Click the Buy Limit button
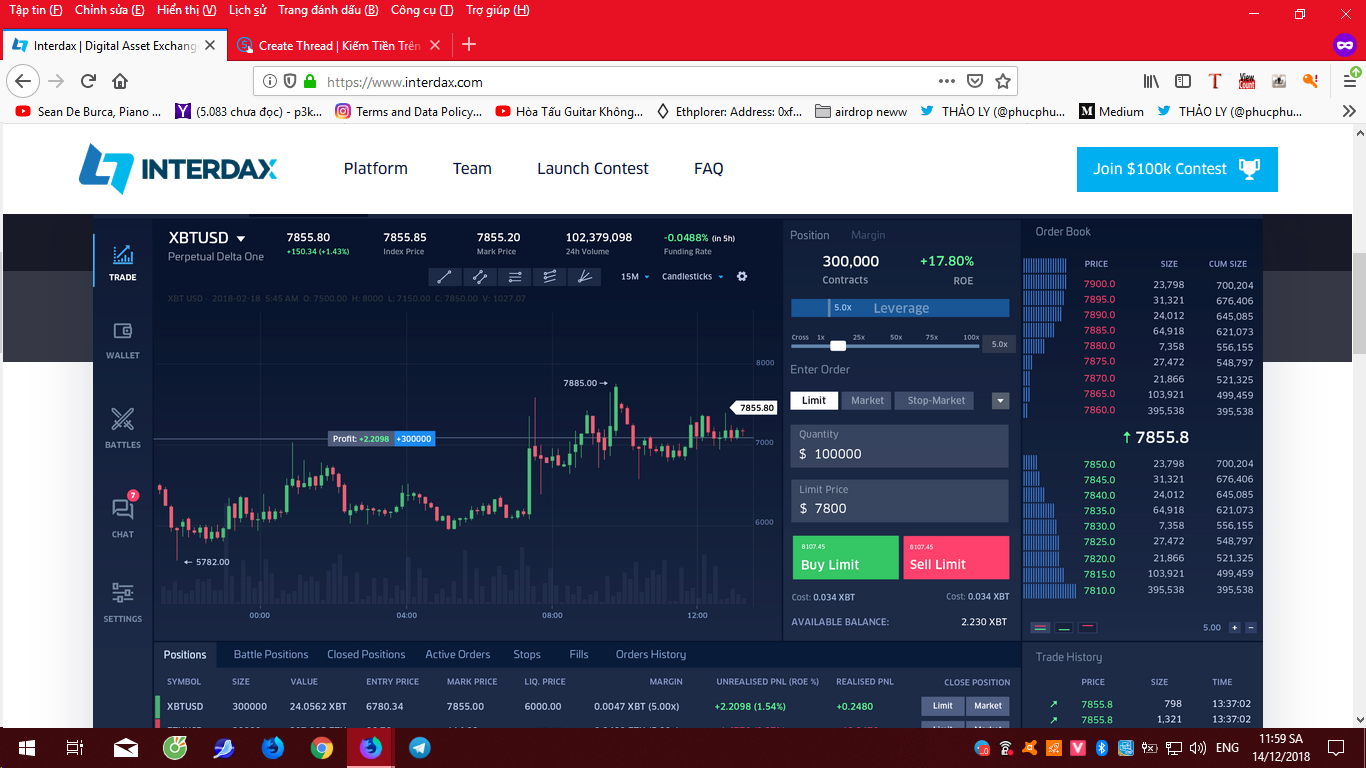 (x=846, y=557)
